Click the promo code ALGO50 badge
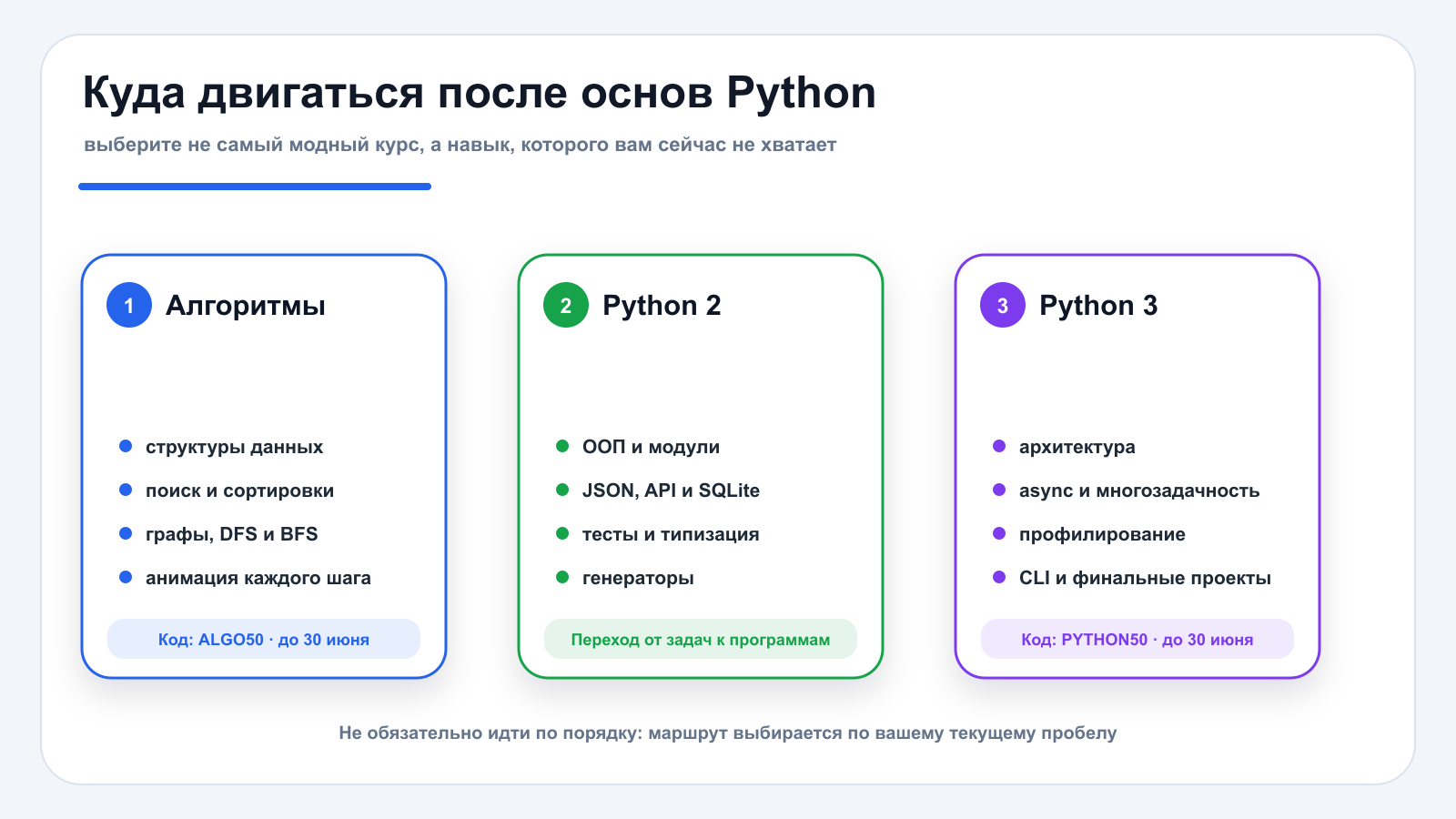1456x819 pixels. pyautogui.click(x=264, y=639)
